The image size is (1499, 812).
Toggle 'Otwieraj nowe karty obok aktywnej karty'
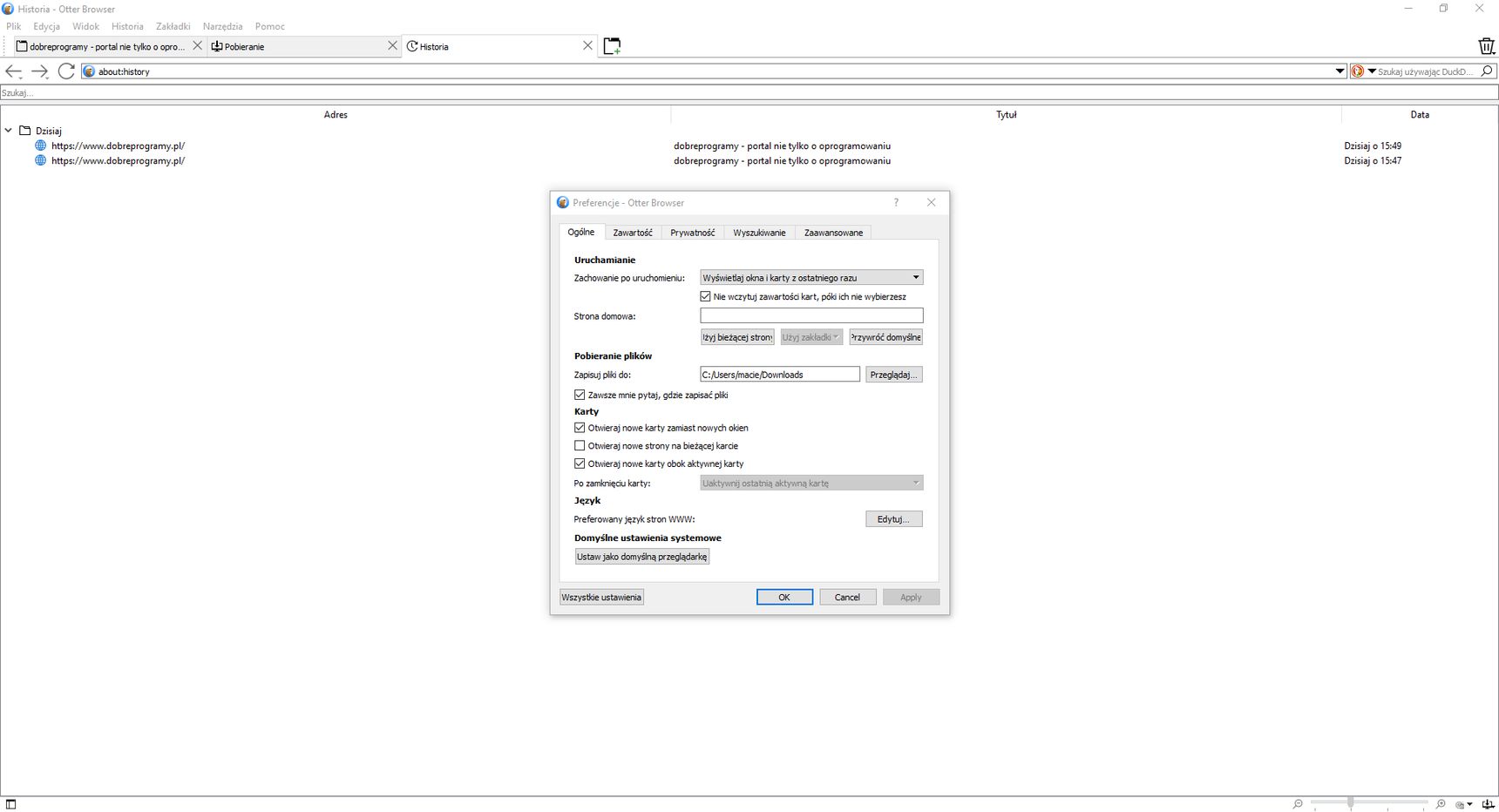coord(580,464)
